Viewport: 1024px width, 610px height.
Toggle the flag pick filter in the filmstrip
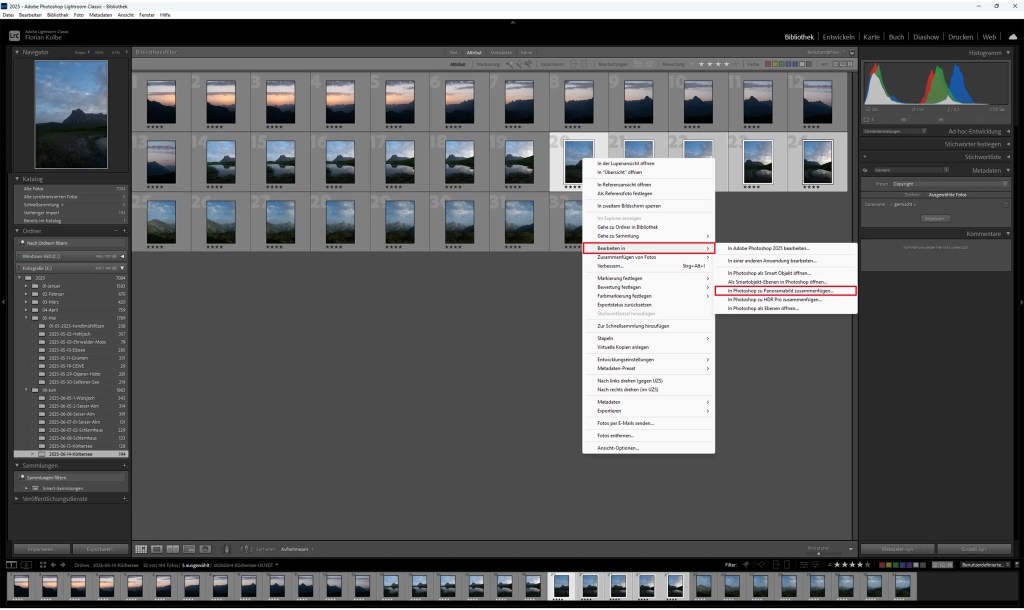[x=746, y=565]
